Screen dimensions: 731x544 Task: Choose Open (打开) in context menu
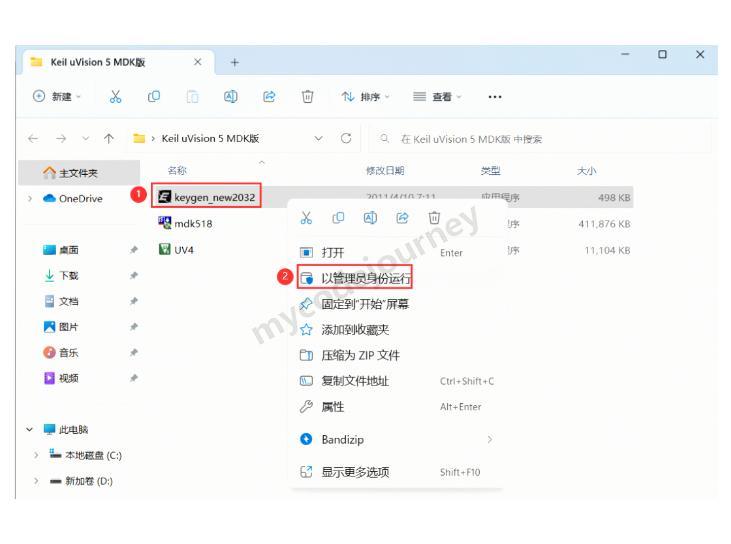pyautogui.click(x=396, y=253)
